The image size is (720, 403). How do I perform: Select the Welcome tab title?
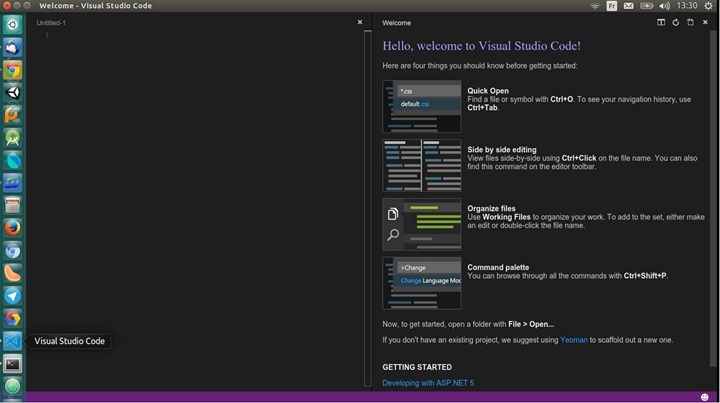pyautogui.click(x=397, y=22)
